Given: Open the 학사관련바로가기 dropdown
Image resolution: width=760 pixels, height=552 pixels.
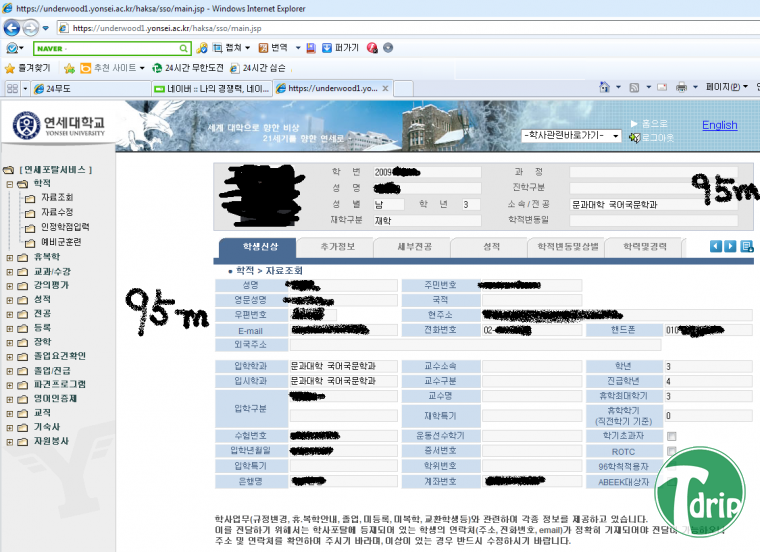Looking at the screenshot, I should pyautogui.click(x=571, y=136).
